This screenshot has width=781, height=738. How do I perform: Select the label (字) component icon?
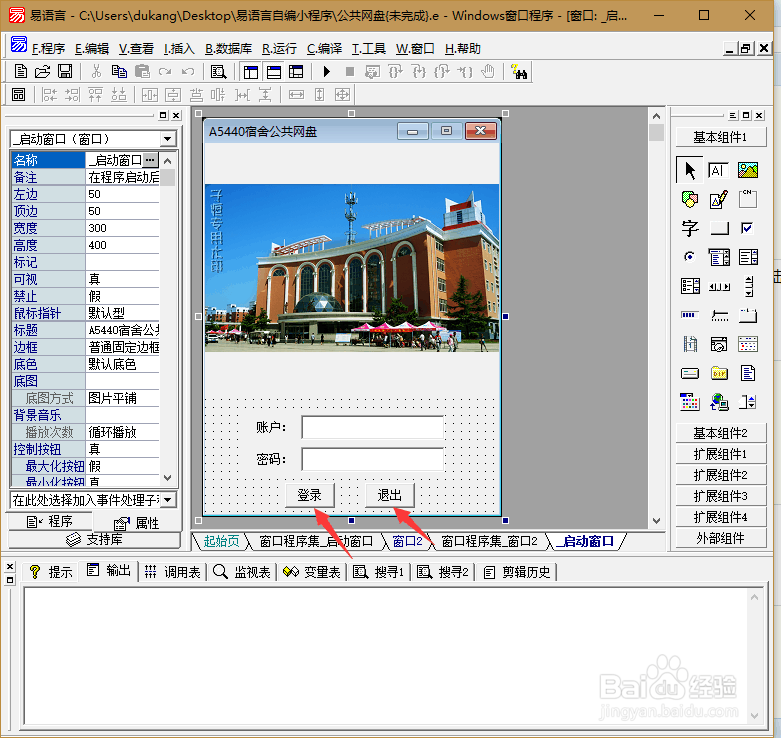[x=690, y=228]
